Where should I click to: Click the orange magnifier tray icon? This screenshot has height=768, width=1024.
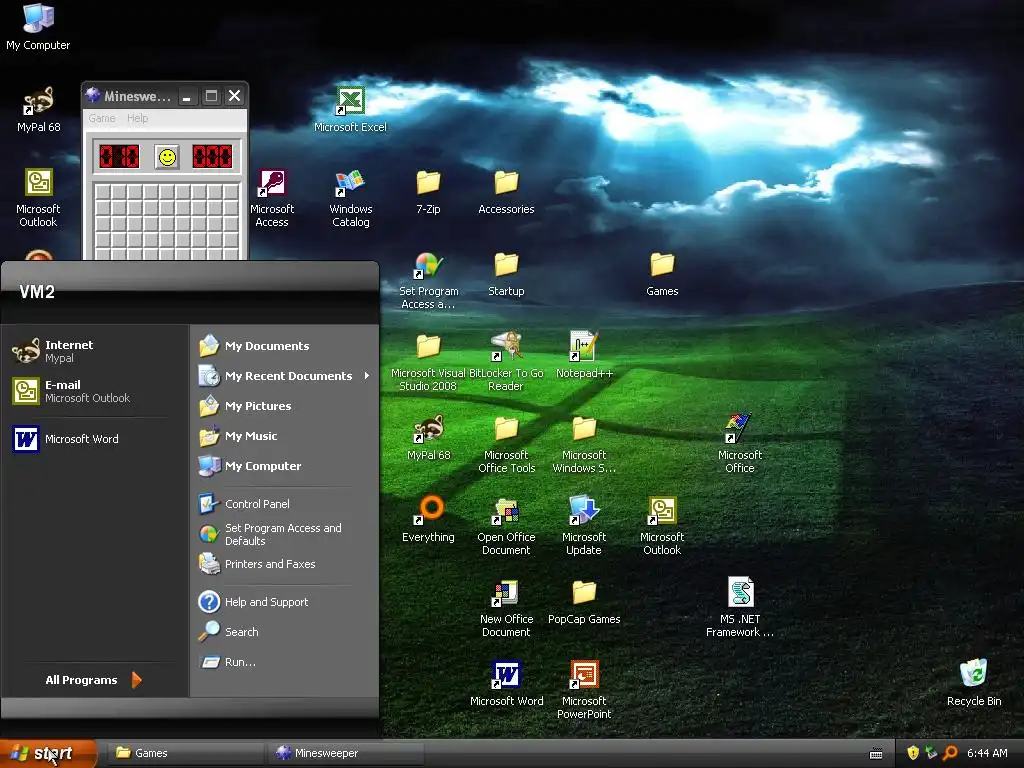950,753
